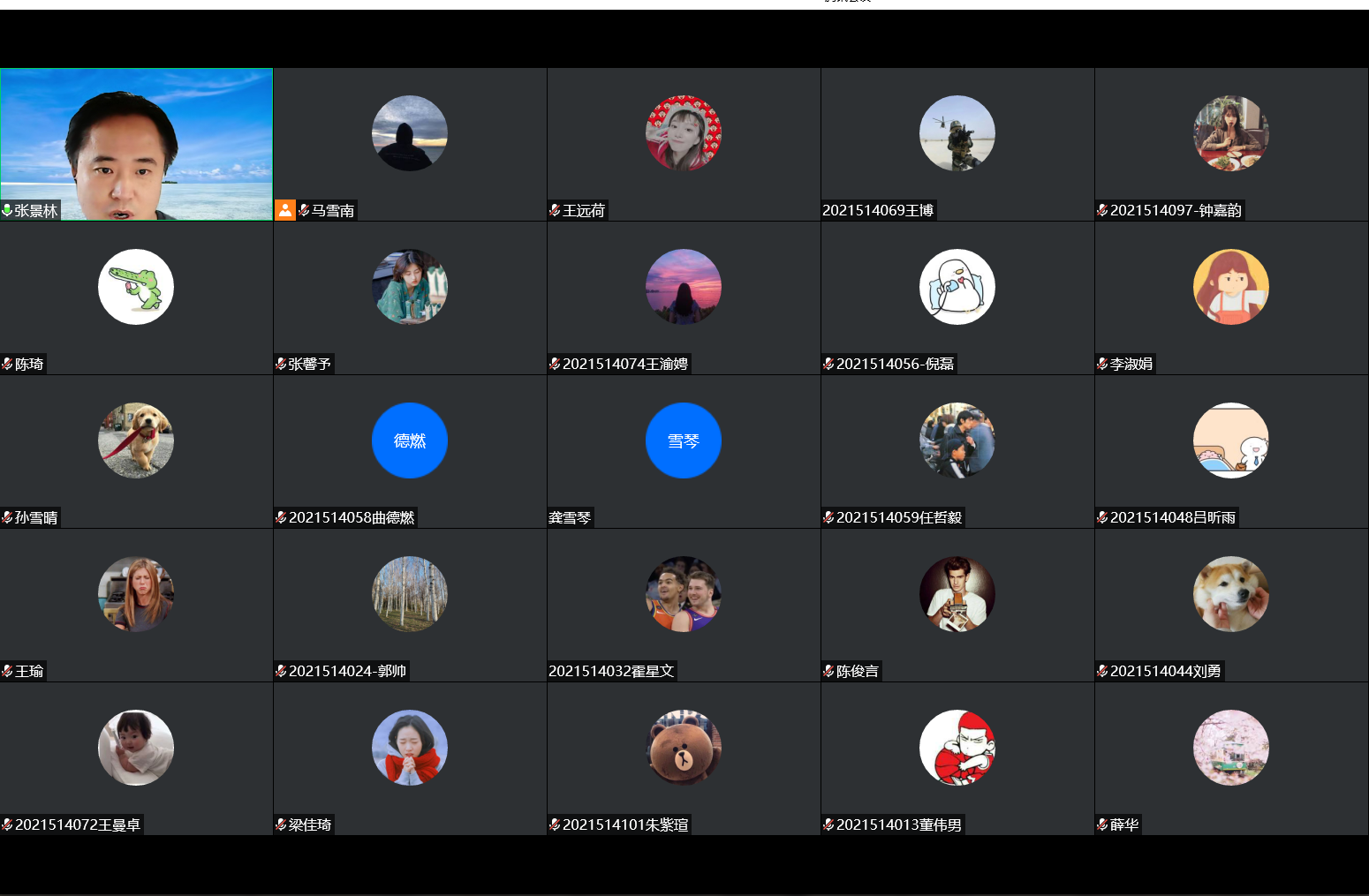Click the blue 雪琴 avatar circle
The width and height of the screenshot is (1369, 896).
684,440
